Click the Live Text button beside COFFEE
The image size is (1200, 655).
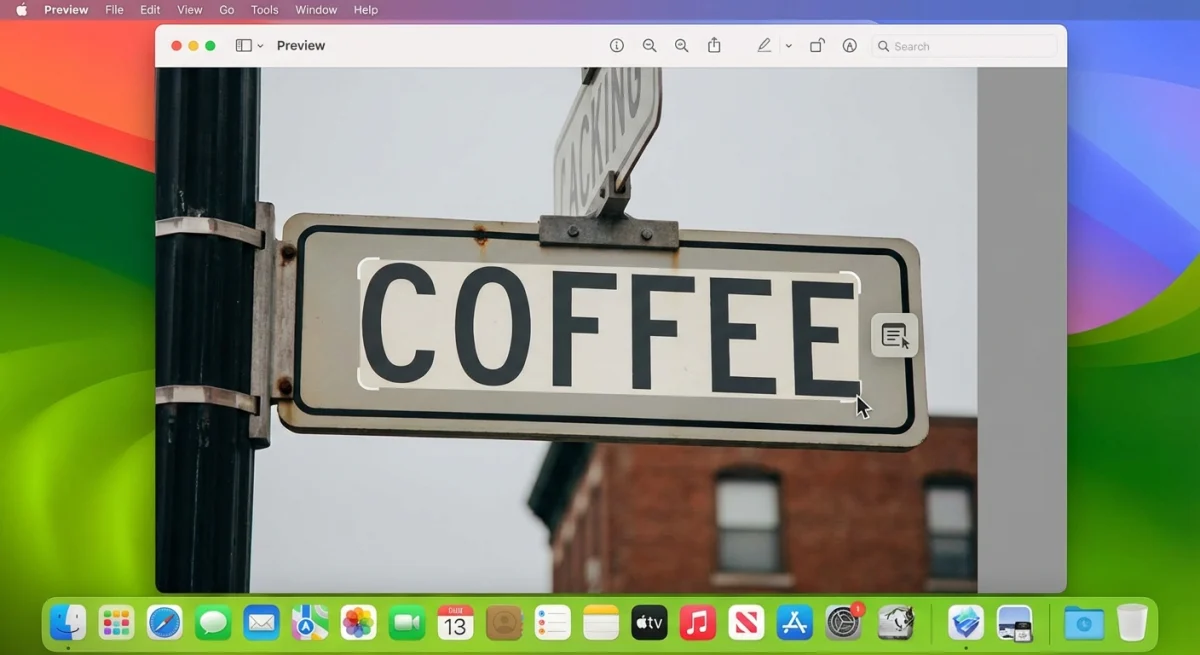pyautogui.click(x=894, y=336)
